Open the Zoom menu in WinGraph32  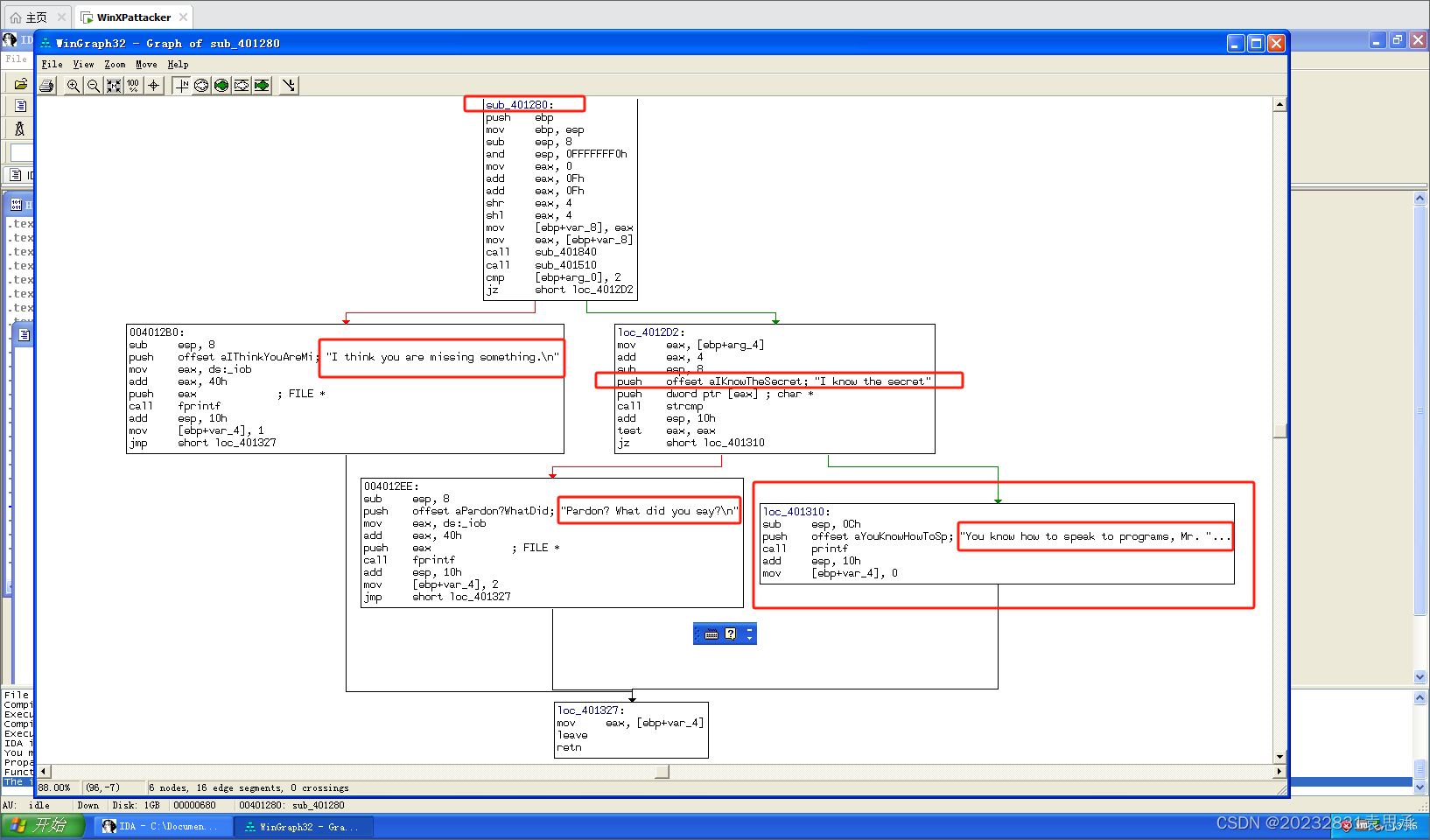(115, 65)
